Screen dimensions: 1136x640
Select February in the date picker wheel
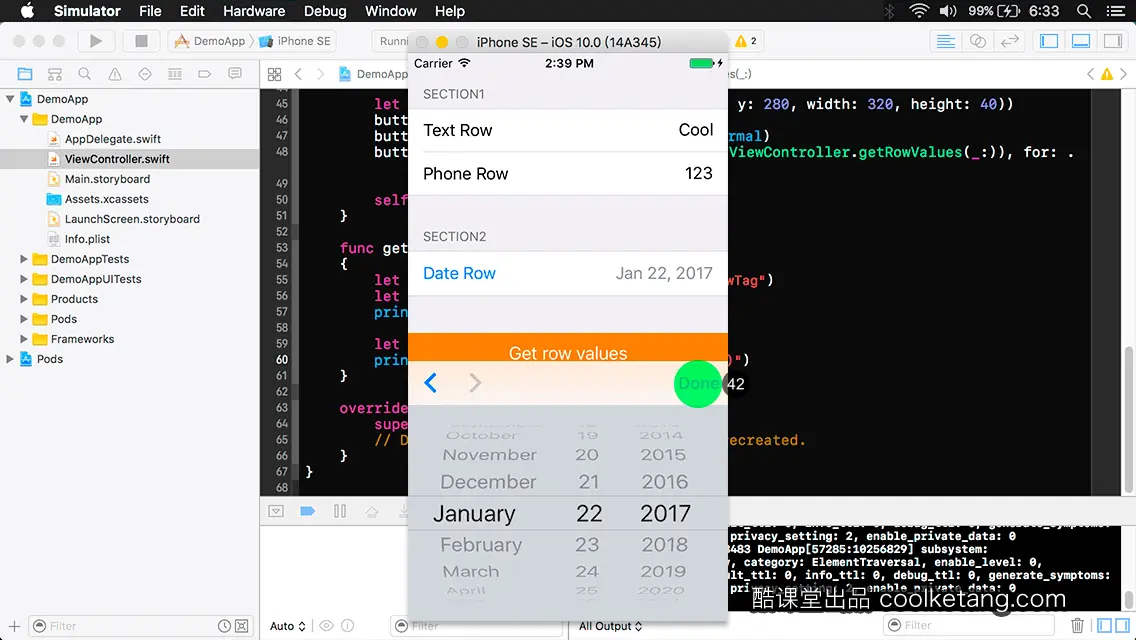481,544
